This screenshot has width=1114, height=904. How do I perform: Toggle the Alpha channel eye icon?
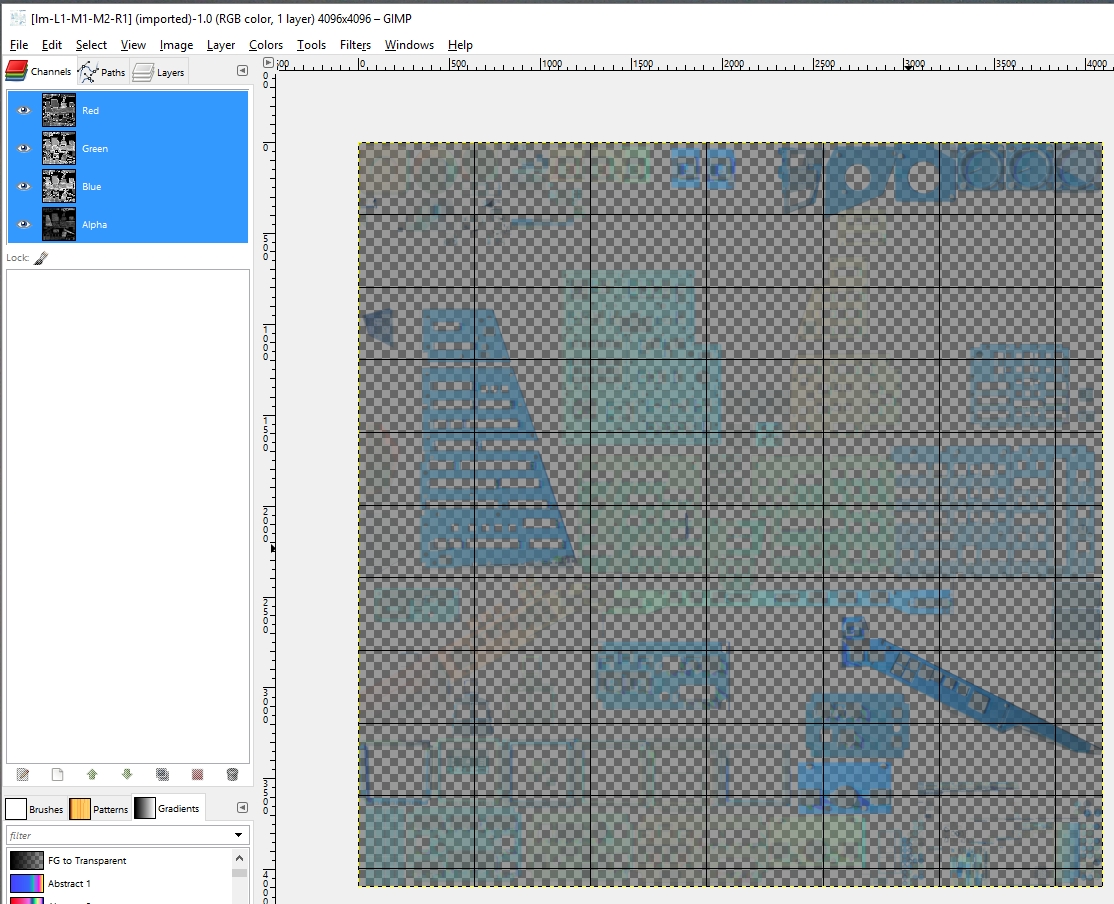23,225
